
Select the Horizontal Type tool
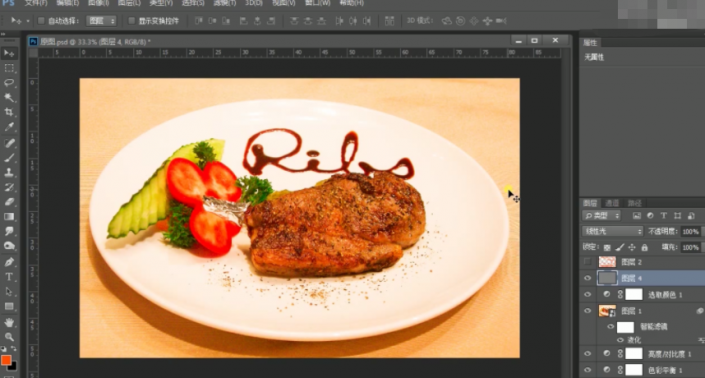9,277
